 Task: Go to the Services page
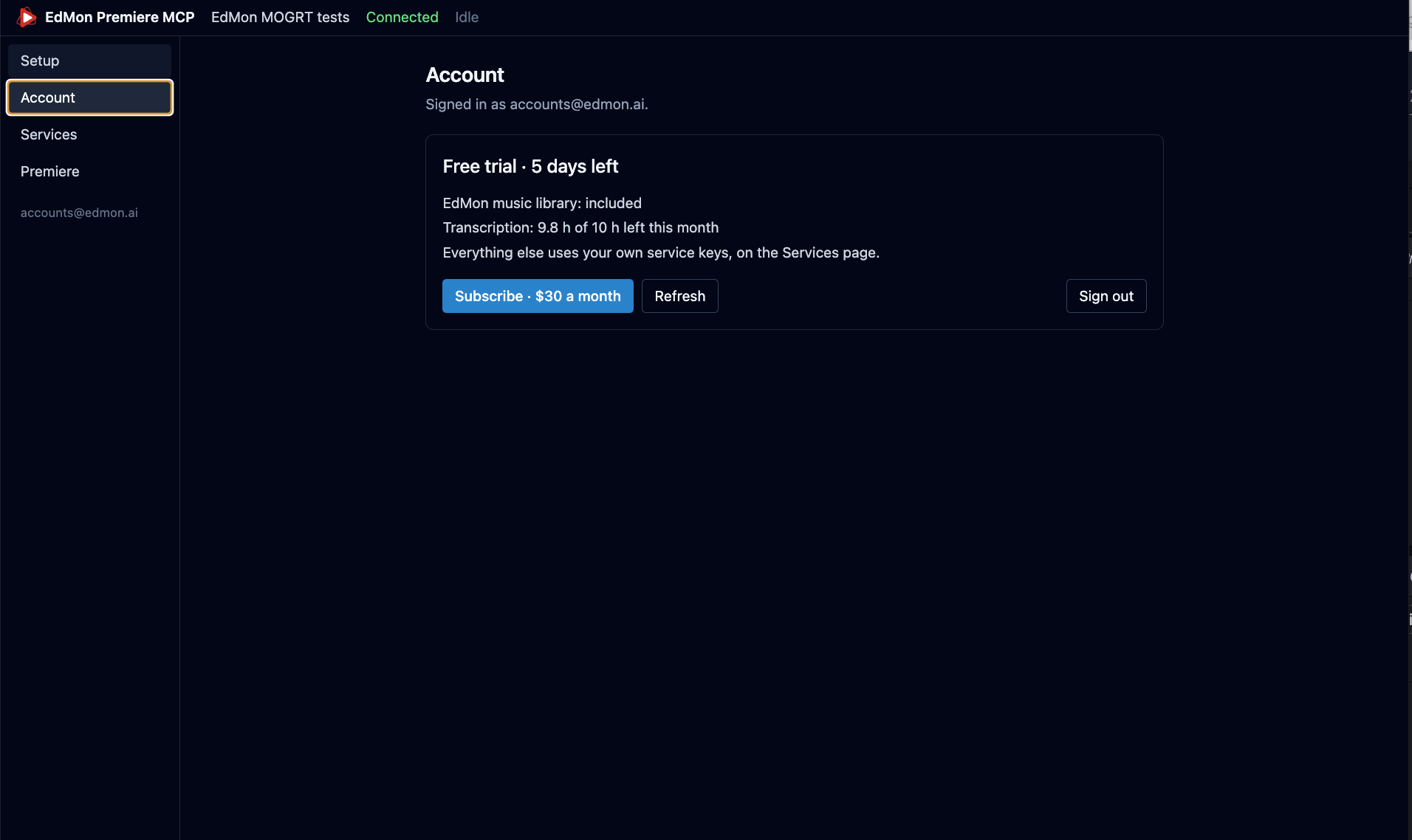[x=89, y=134]
